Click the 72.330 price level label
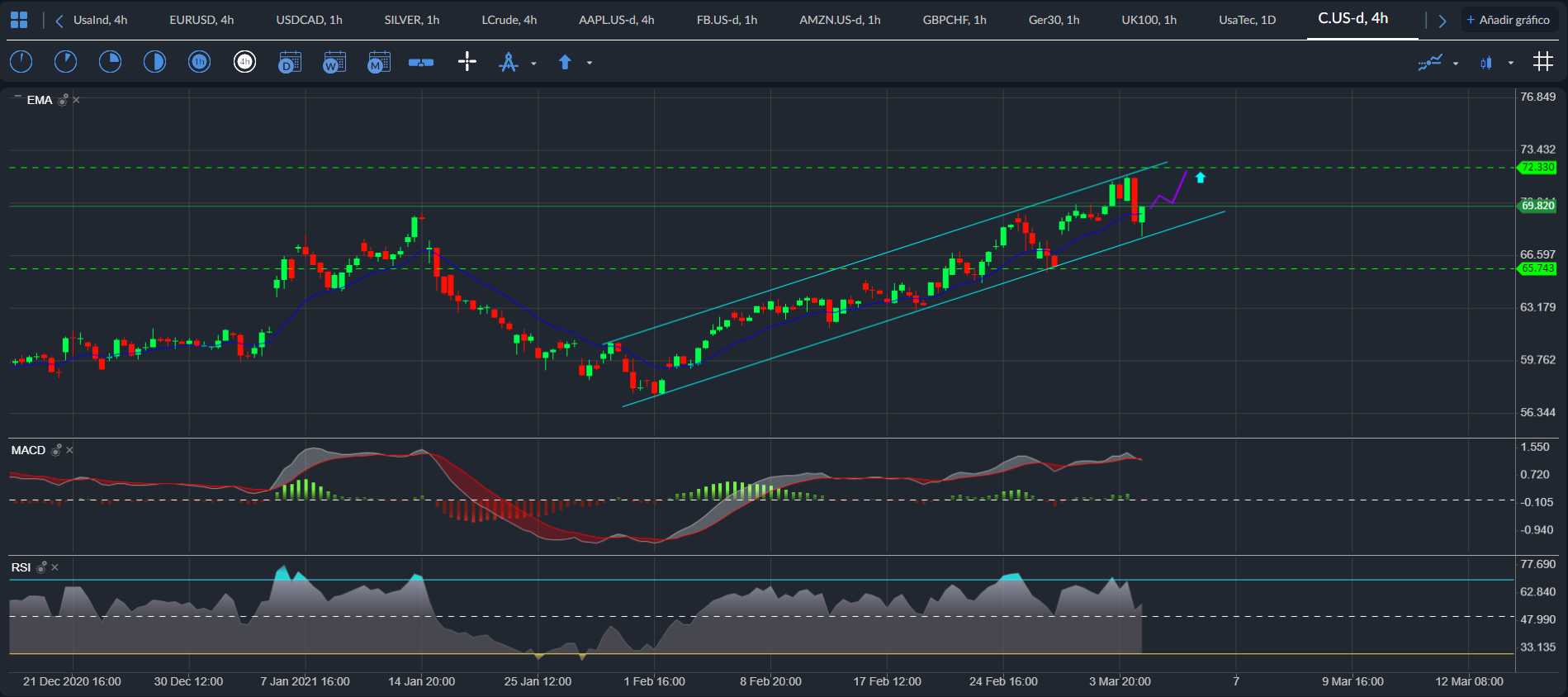Viewport: 1568px width, 697px height. pos(1537,168)
